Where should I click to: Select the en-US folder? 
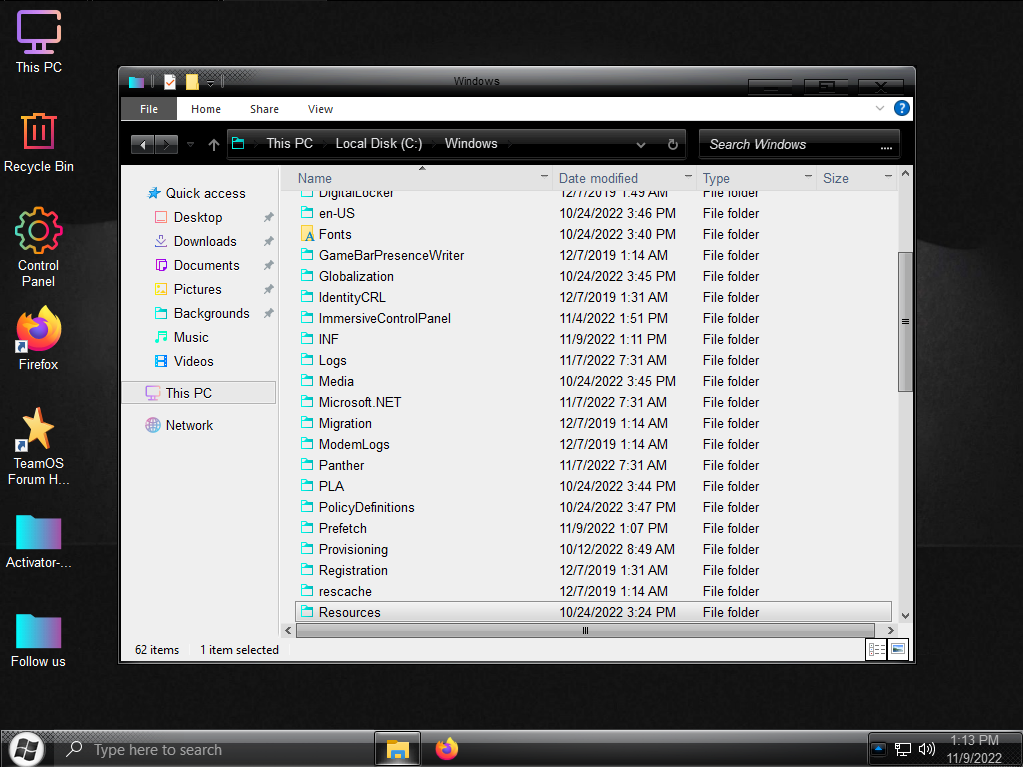(x=337, y=213)
